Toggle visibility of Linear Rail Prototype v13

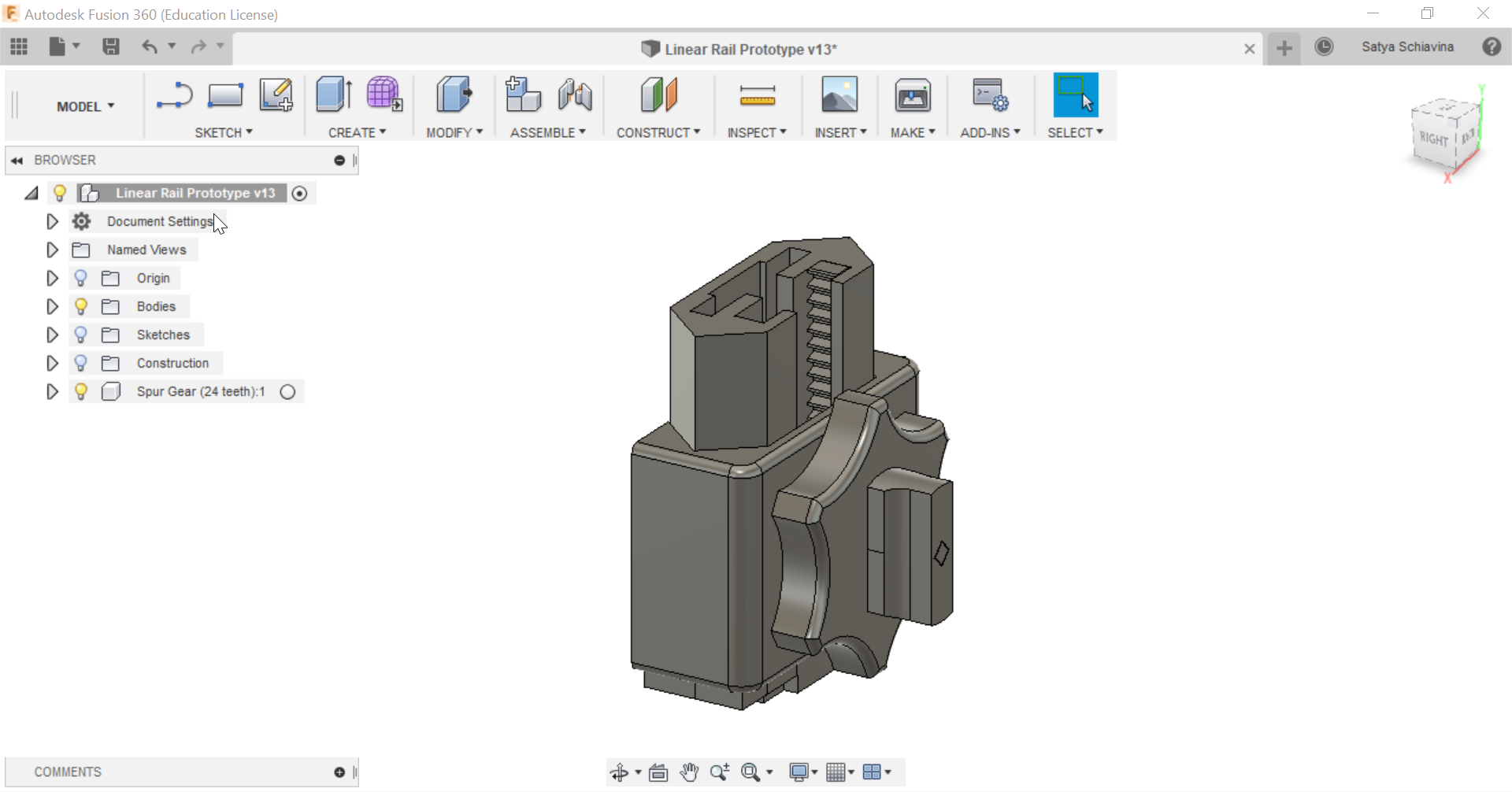[60, 194]
